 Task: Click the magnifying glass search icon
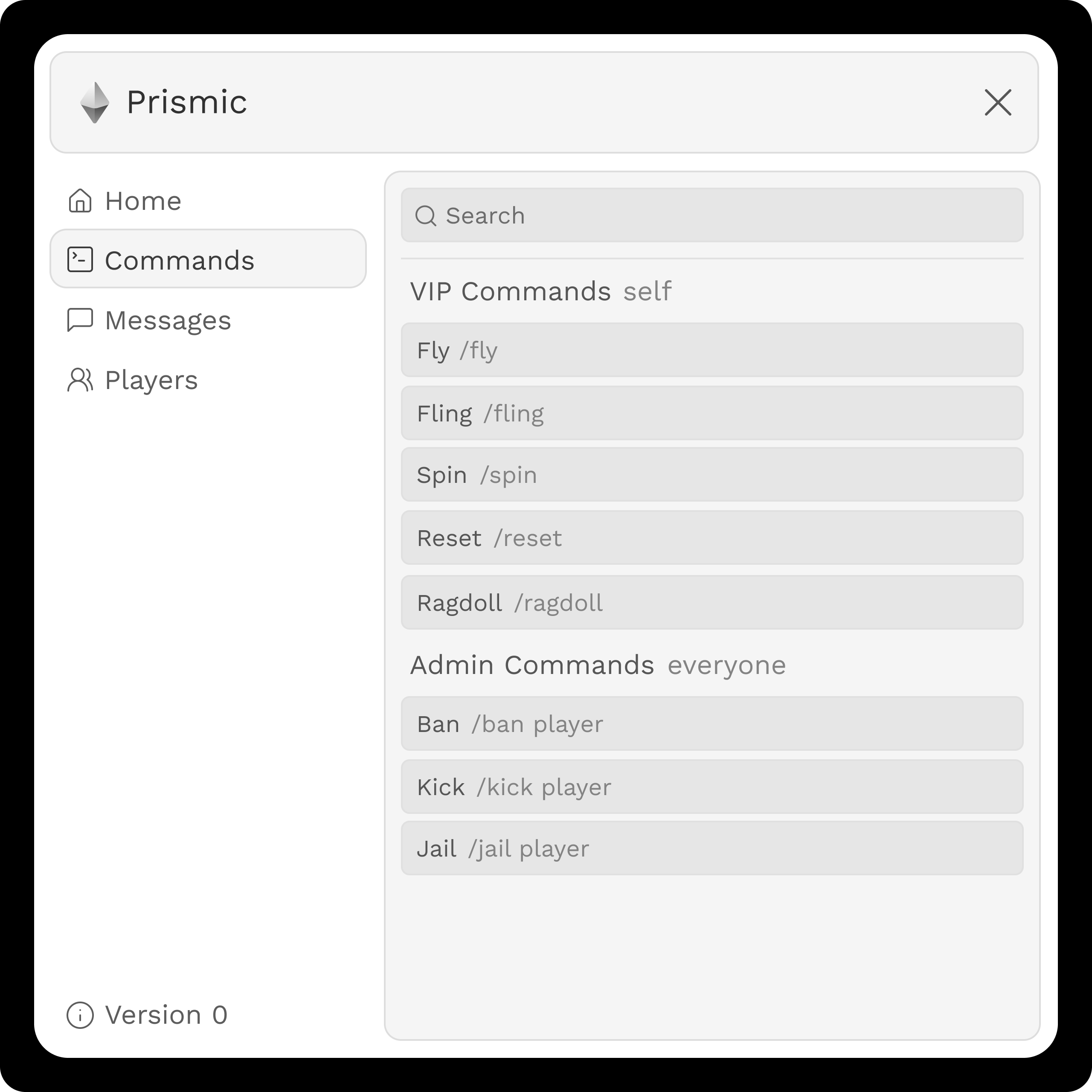click(426, 215)
